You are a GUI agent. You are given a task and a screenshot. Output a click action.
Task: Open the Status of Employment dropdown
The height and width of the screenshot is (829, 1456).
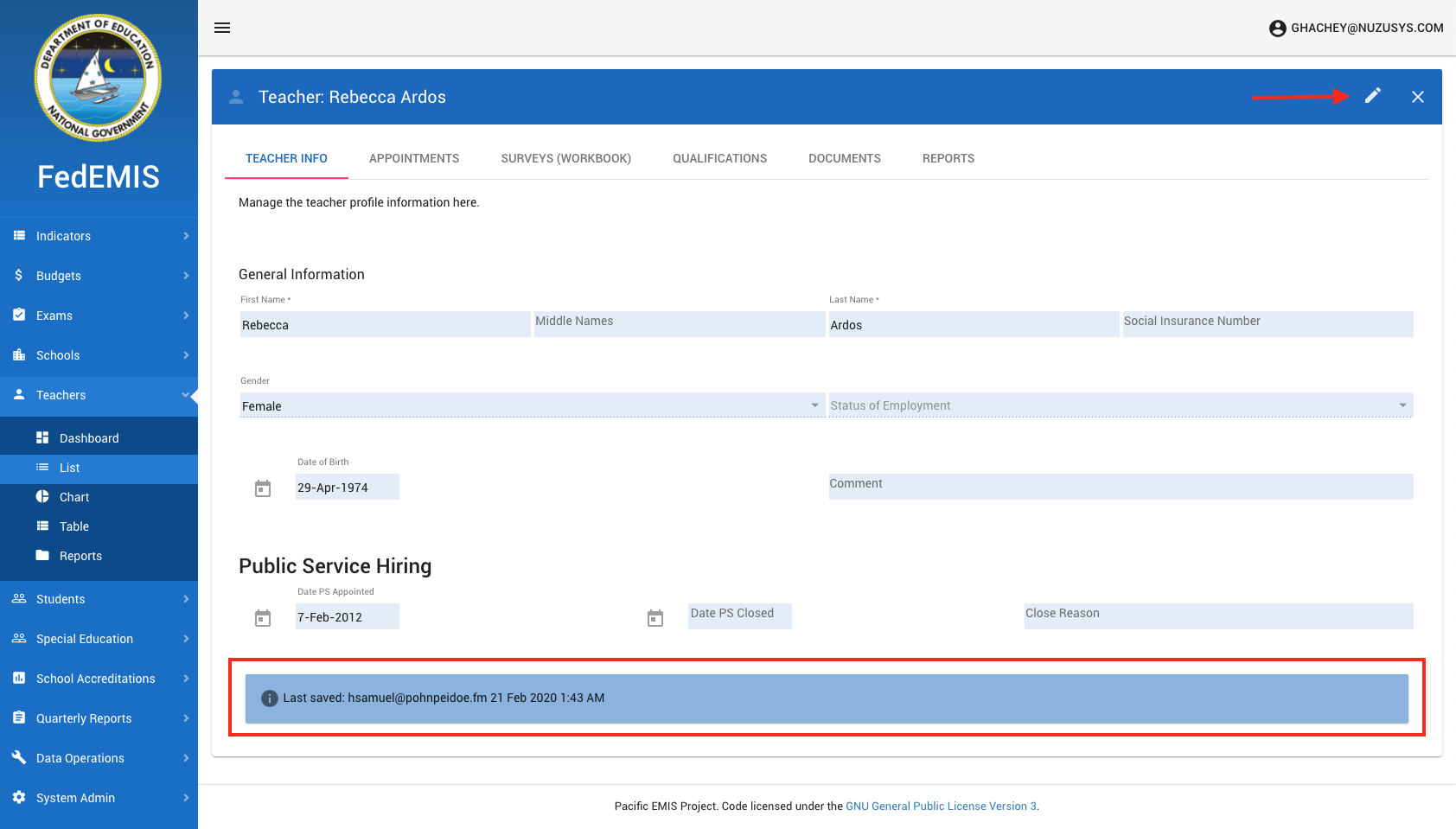(x=1120, y=405)
